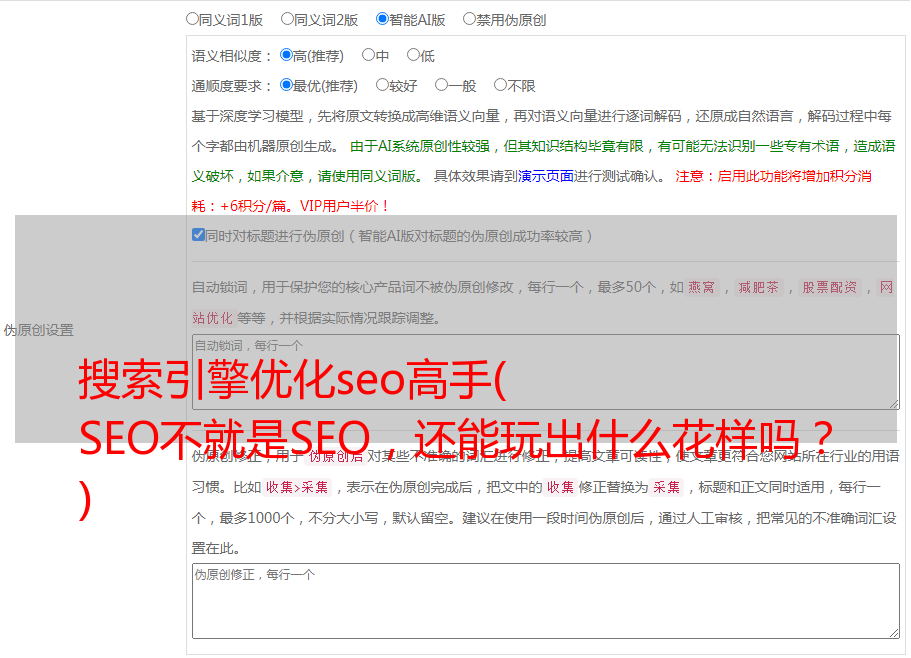Screen dimensions: 911x658
Task: Choose the 智能AI版 radio option
Action: click(382, 19)
